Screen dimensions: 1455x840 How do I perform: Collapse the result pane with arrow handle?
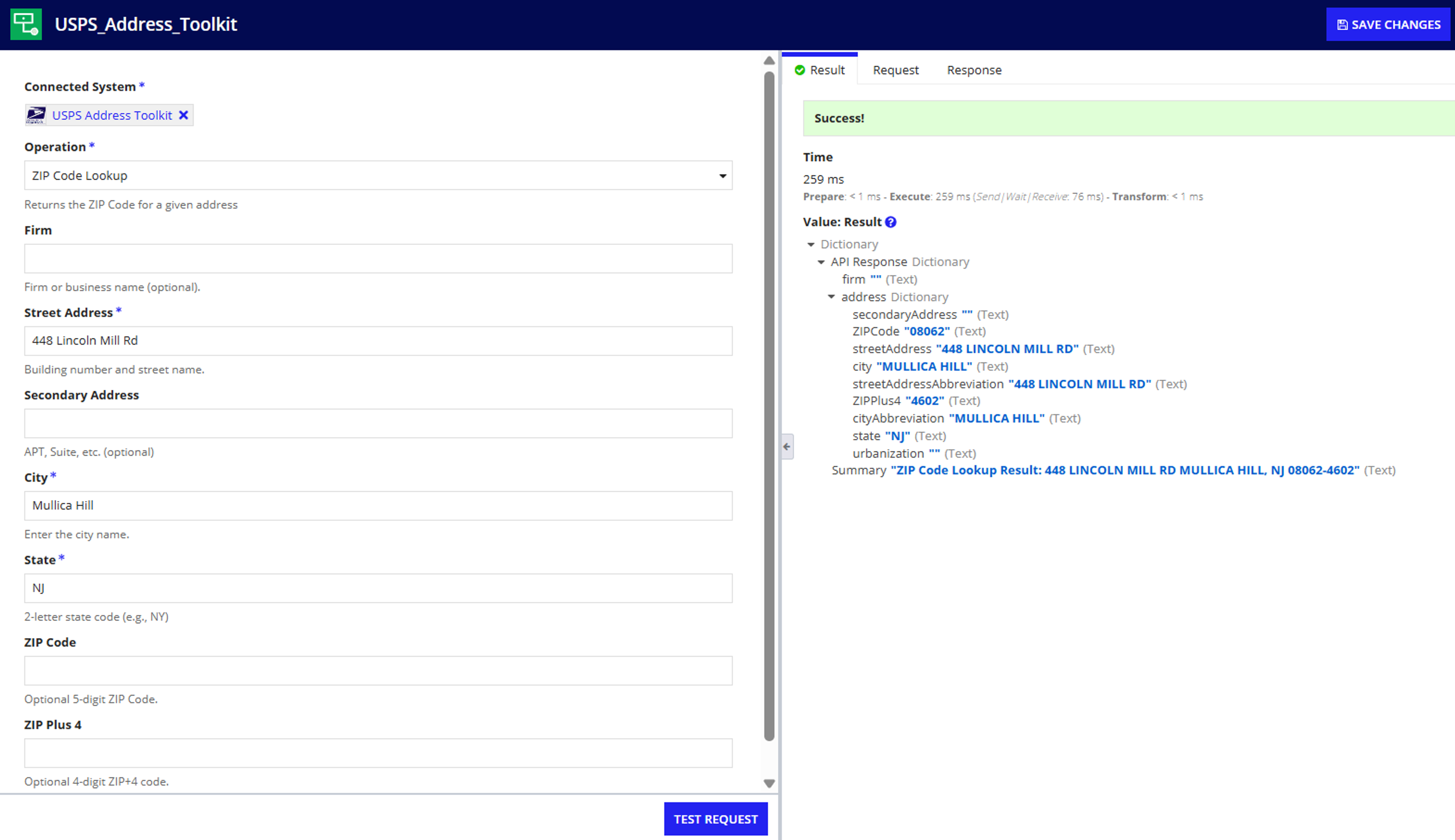pos(787,447)
